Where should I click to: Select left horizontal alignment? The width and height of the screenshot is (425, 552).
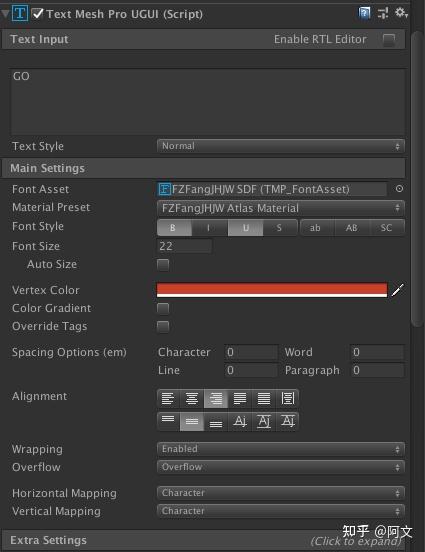168,399
